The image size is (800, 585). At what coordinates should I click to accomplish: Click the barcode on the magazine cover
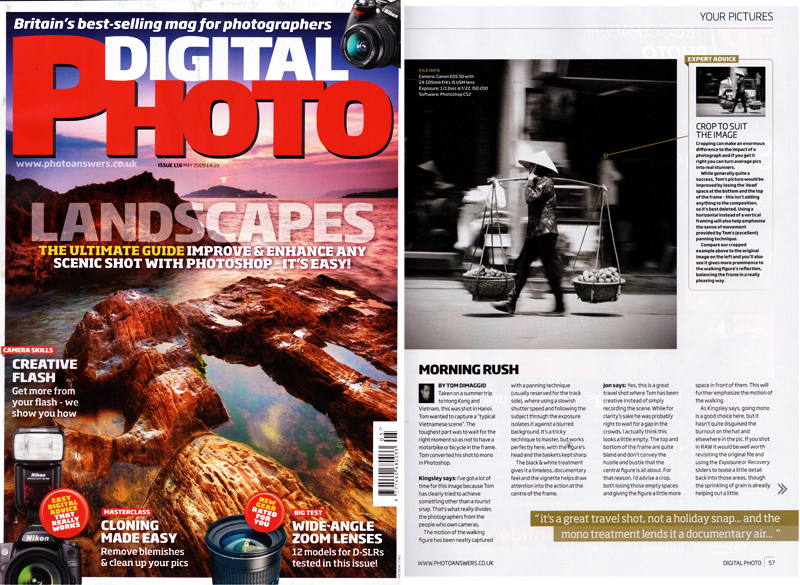coord(385,464)
